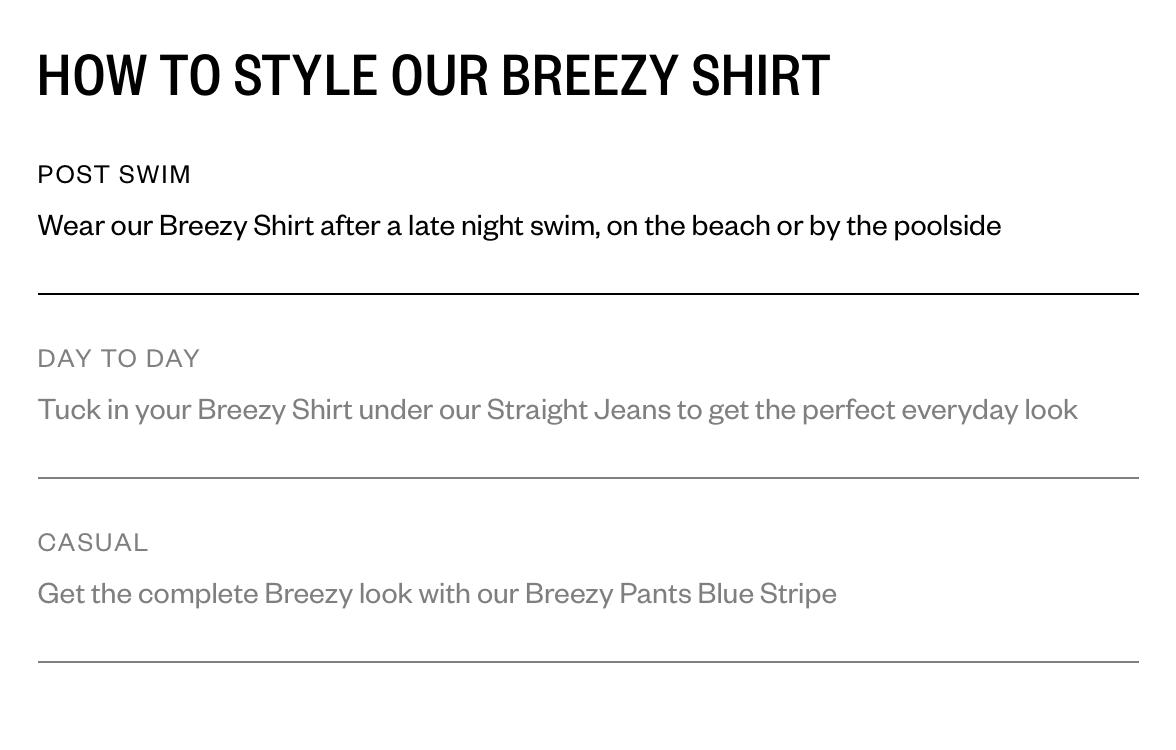The height and width of the screenshot is (750, 1176).
Task: Click the word "STYLE" in the heading
Action: [305, 76]
